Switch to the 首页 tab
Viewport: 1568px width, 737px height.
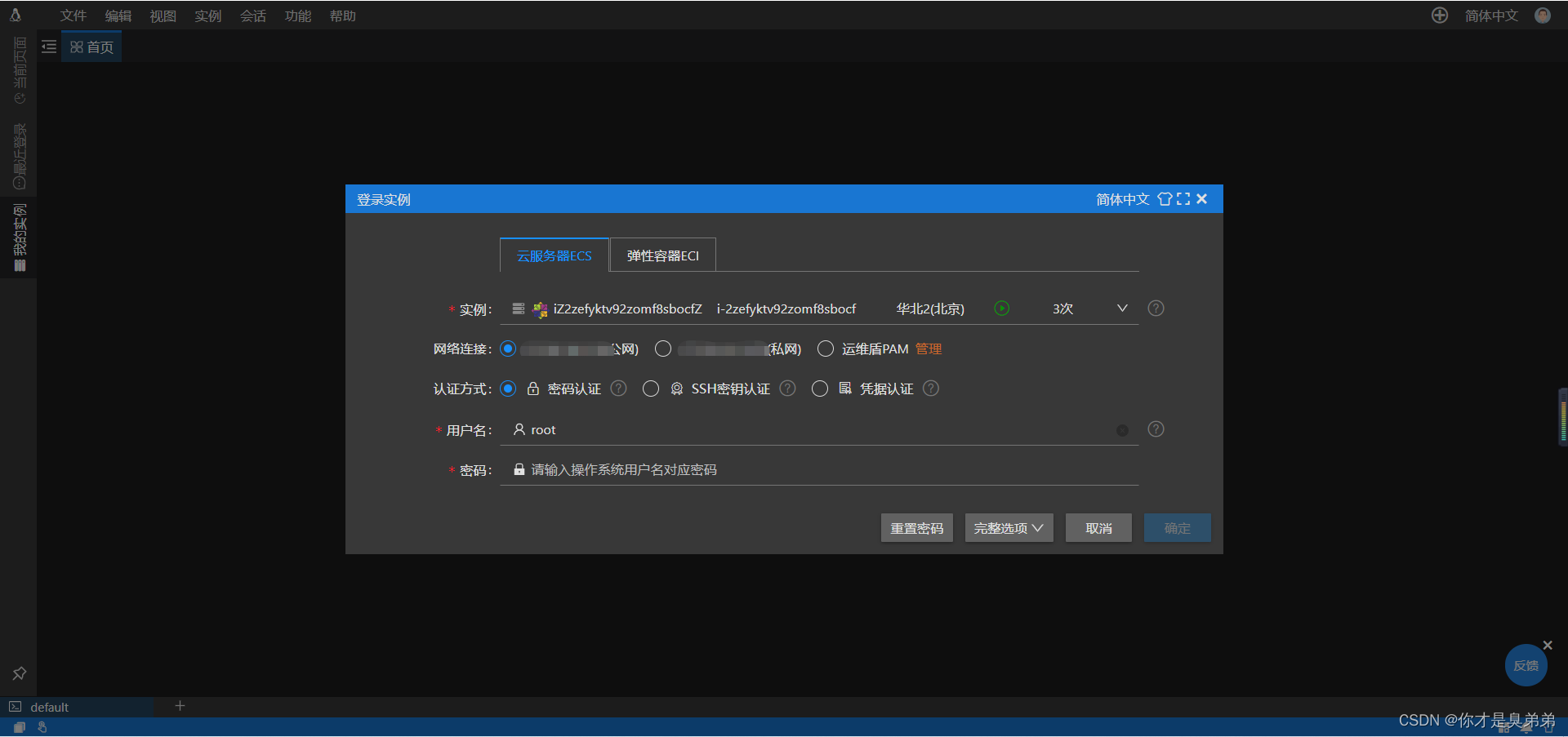click(92, 47)
